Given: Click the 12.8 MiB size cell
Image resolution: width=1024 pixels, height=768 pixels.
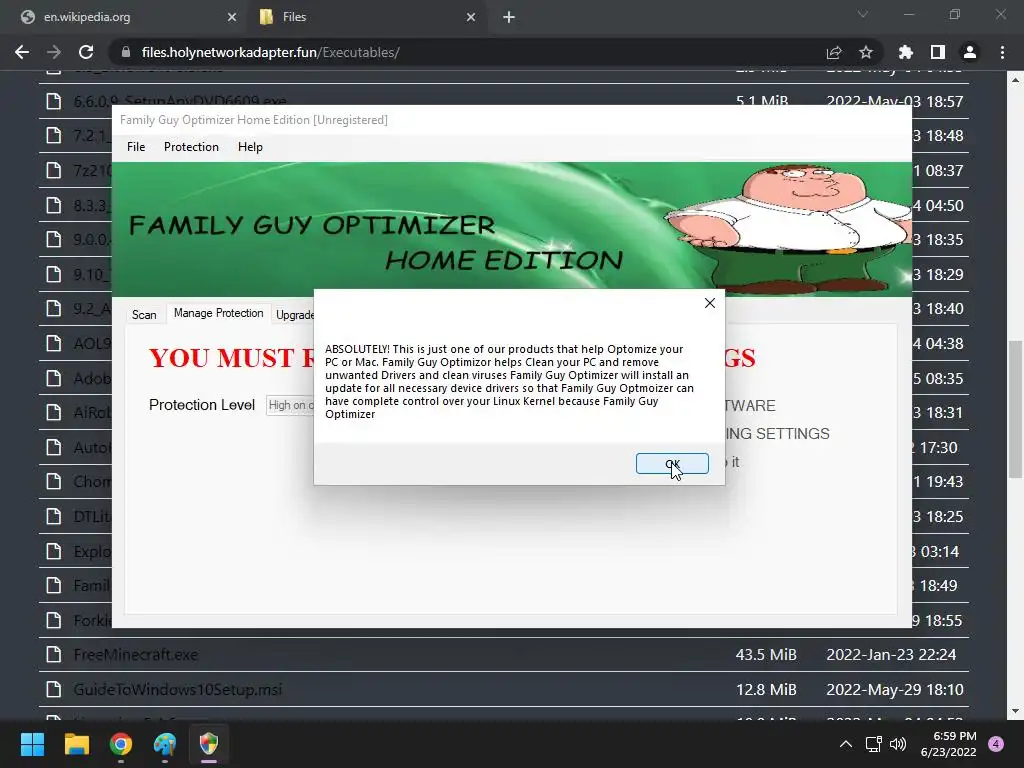Looking at the screenshot, I should click(x=766, y=689).
